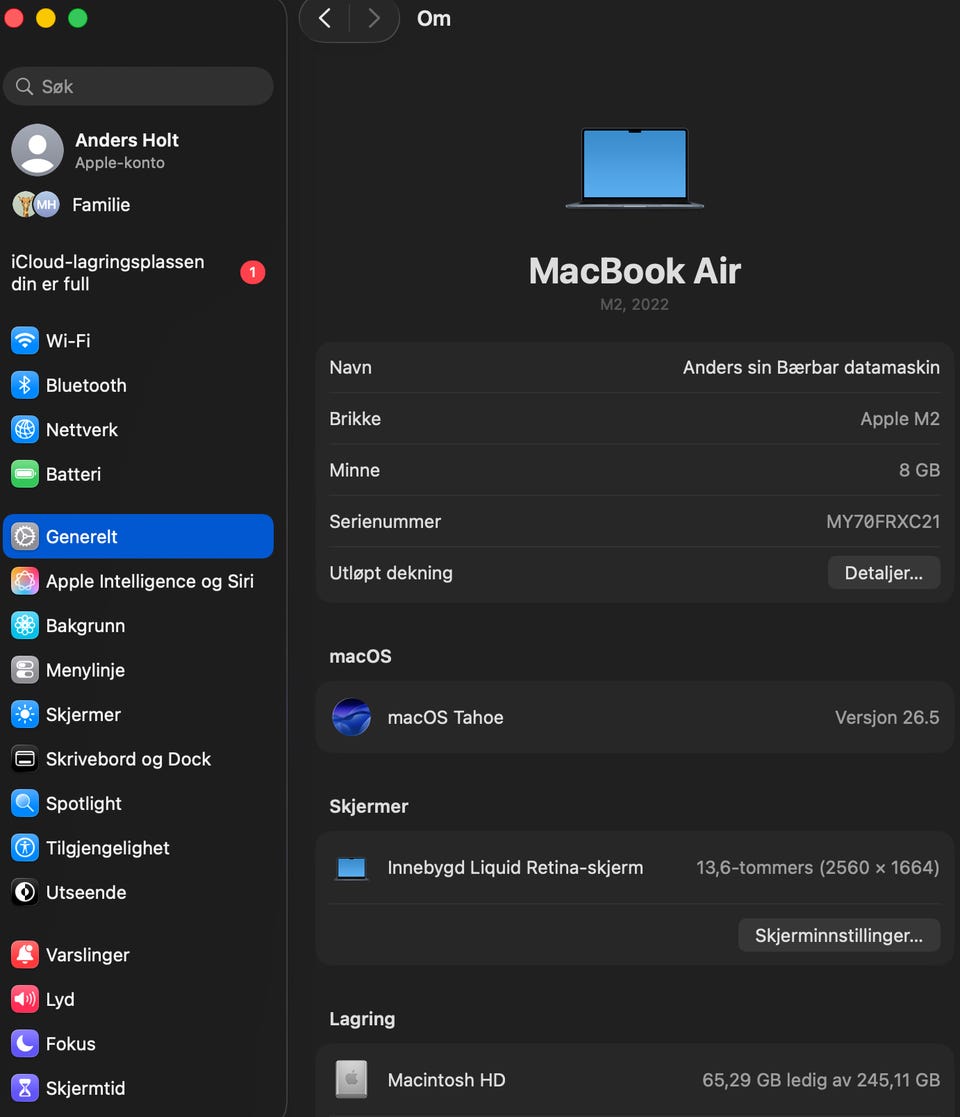
Task: Open the Utseende icon
Action: pos(25,893)
